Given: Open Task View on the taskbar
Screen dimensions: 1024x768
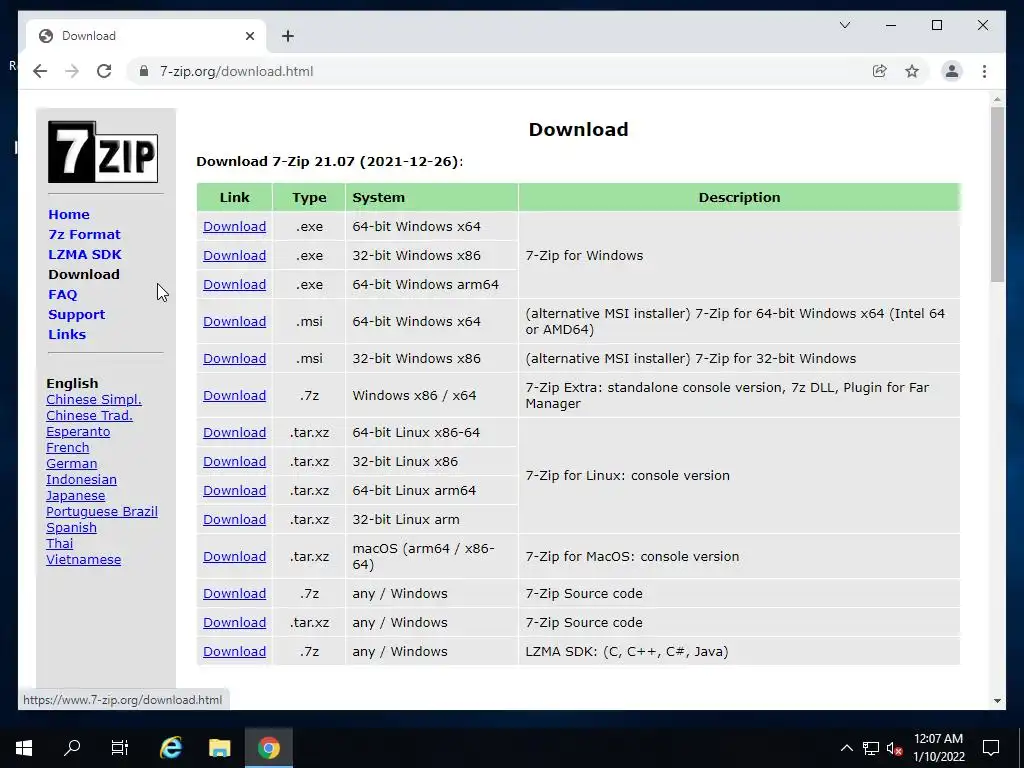Looking at the screenshot, I should tap(120, 748).
